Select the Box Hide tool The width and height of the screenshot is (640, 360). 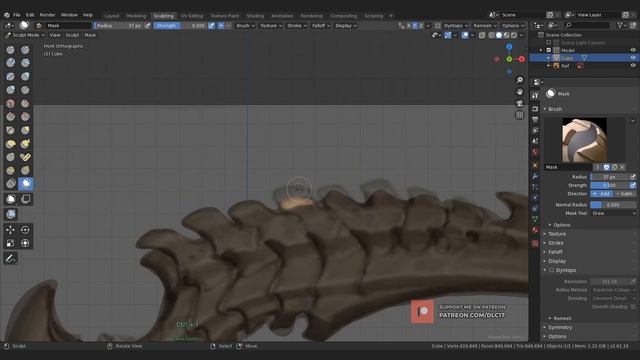[x=25, y=199]
